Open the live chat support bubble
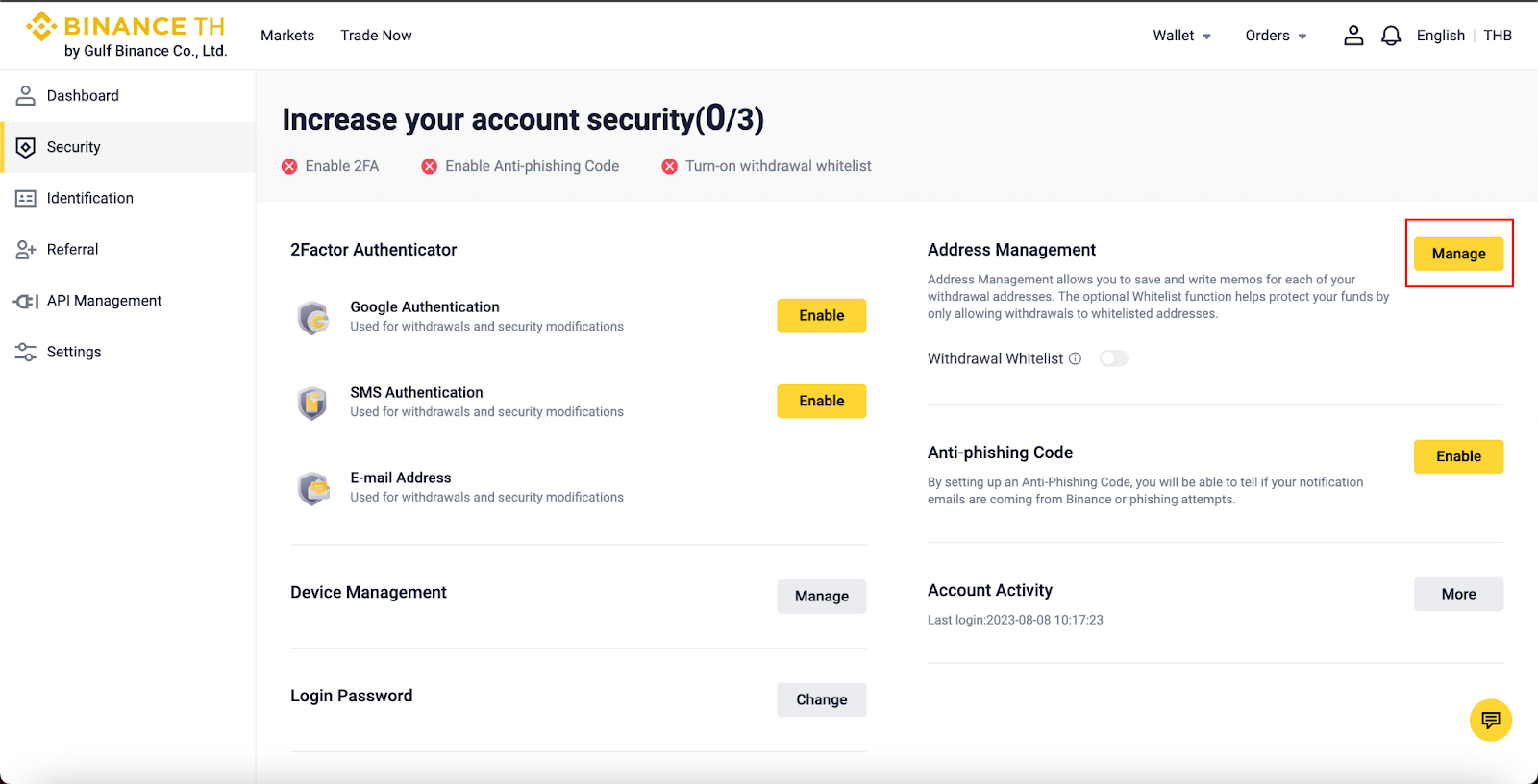Screen dimensions: 1538x784 click(x=1490, y=721)
